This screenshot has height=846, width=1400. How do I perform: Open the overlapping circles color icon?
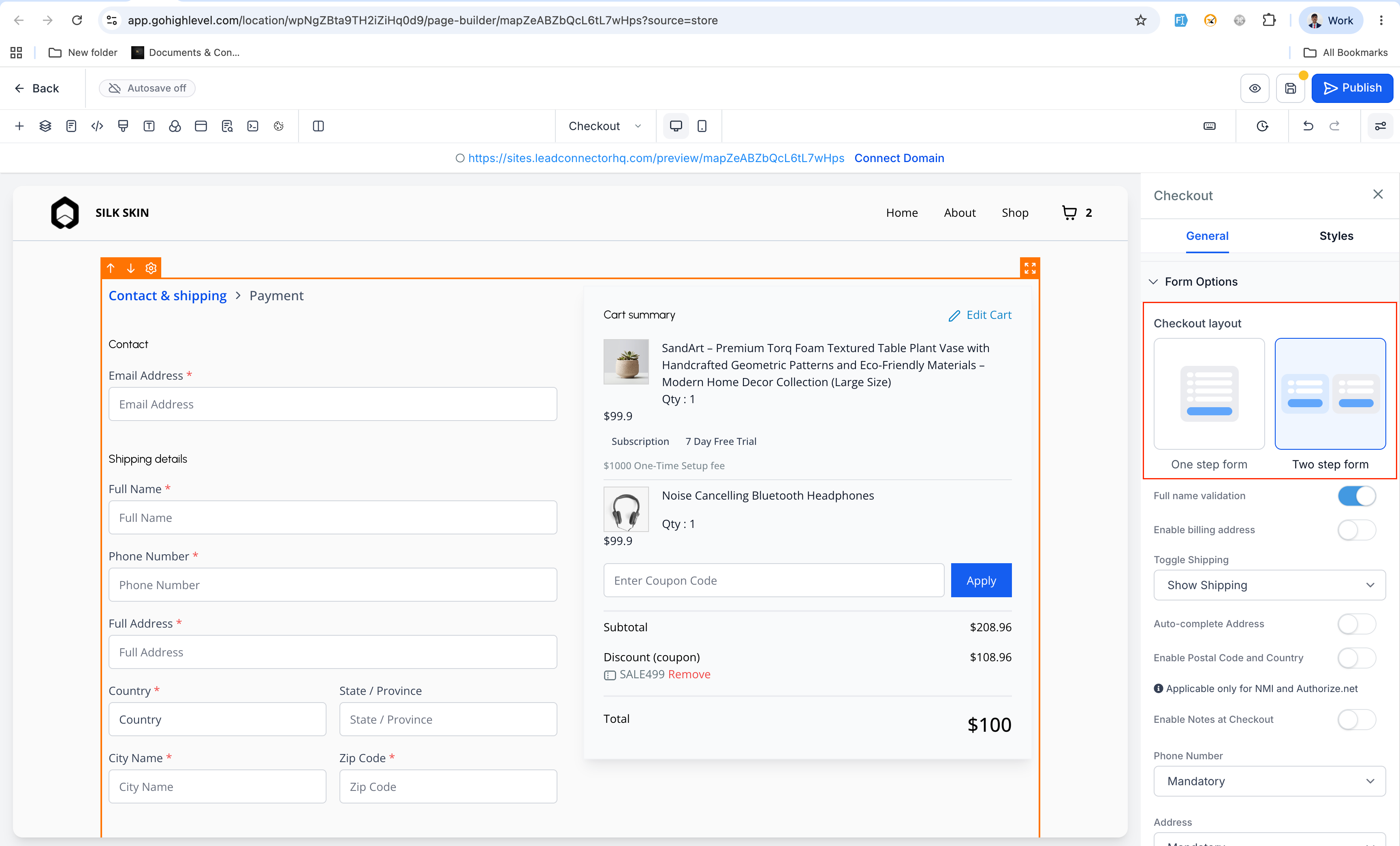(x=175, y=126)
